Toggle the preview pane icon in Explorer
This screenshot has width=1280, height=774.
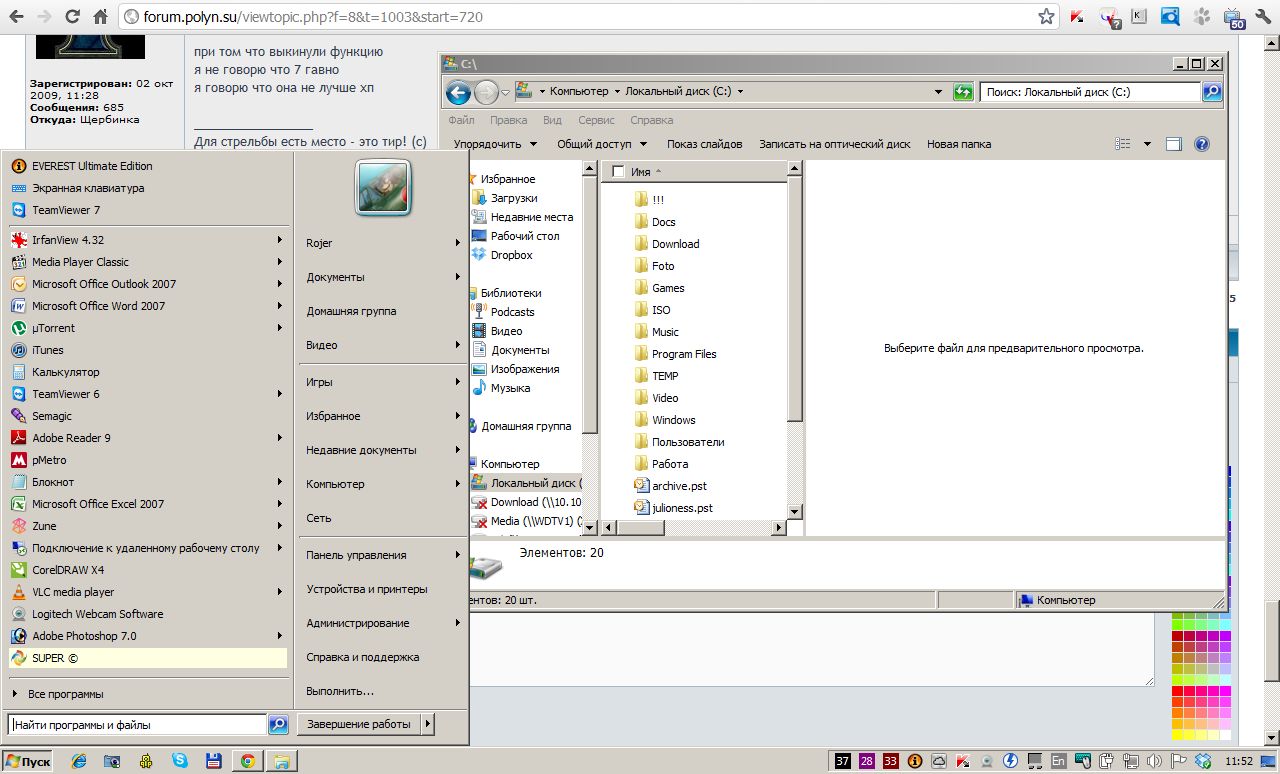point(1174,144)
